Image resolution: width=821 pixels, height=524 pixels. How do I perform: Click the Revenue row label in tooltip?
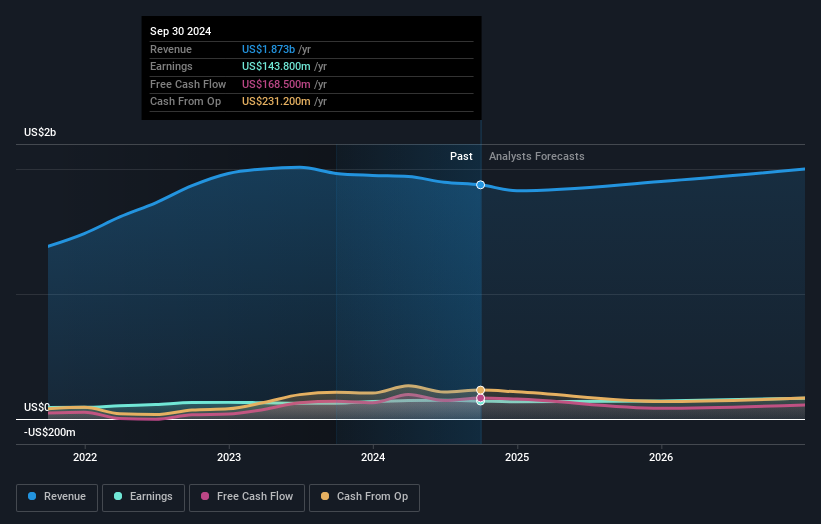pos(171,49)
